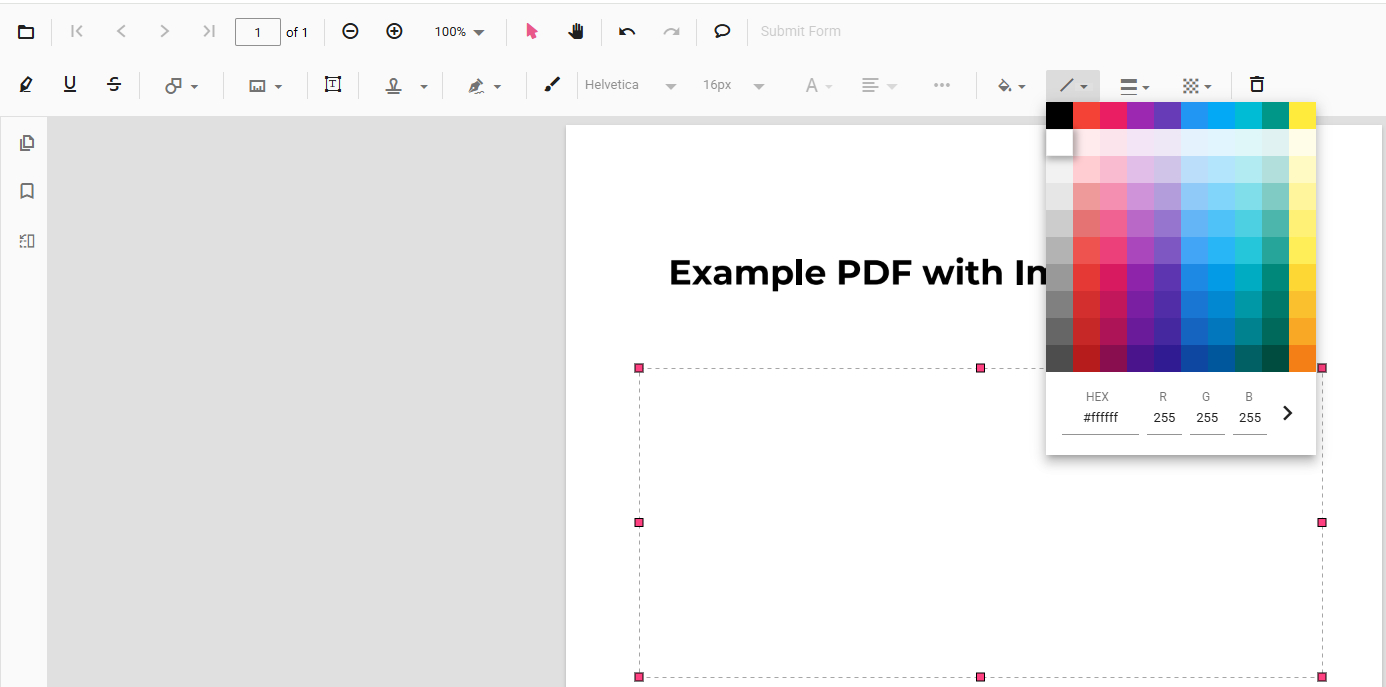Click the open file folder icon
1386x687 pixels.
(x=26, y=32)
